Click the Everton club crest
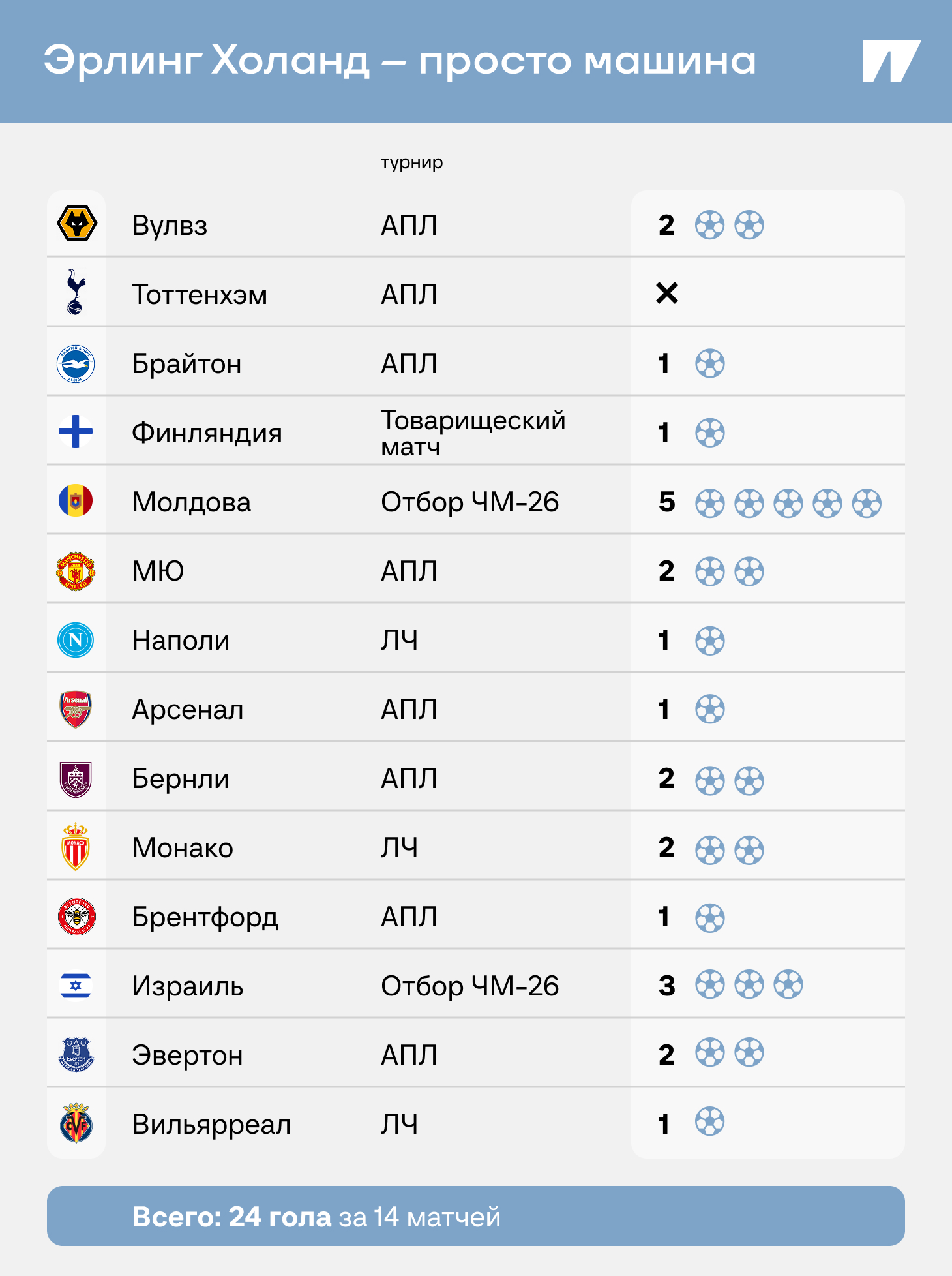This screenshot has height=1276, width=952. tap(76, 1055)
